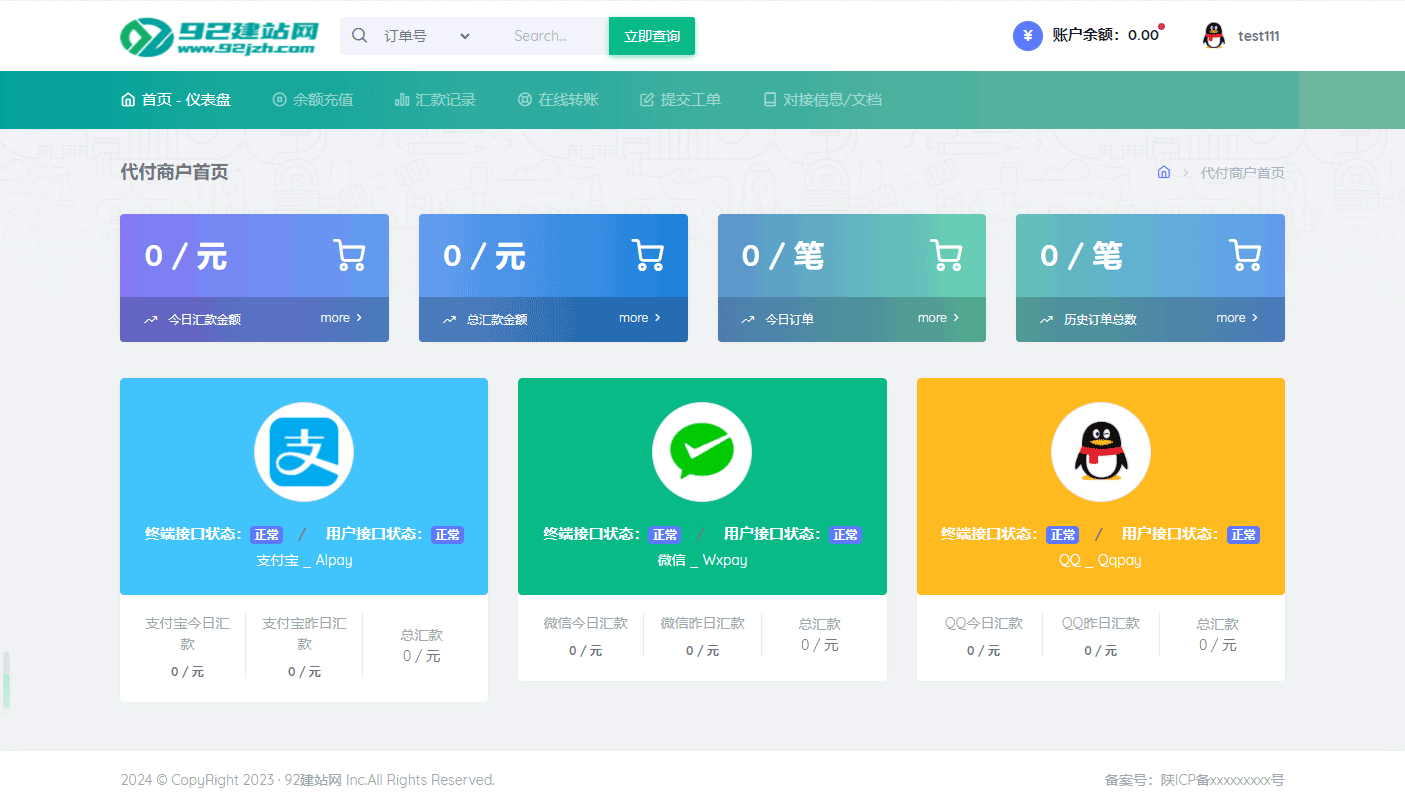Click the trend arrow icon beside 今日汇款金额
Viewport: 1405px width, 808px height.
coord(151,320)
